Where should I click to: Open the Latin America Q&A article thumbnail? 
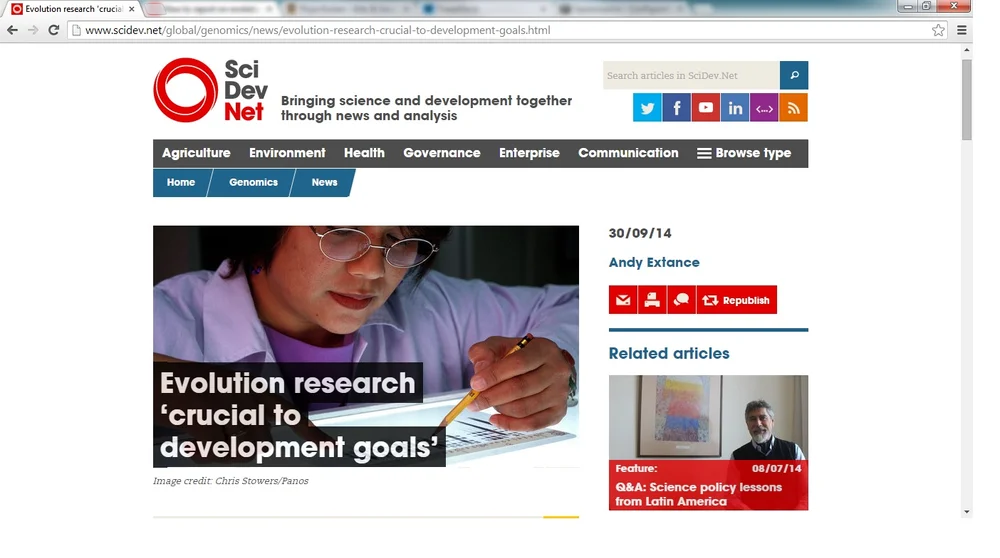[708, 442]
